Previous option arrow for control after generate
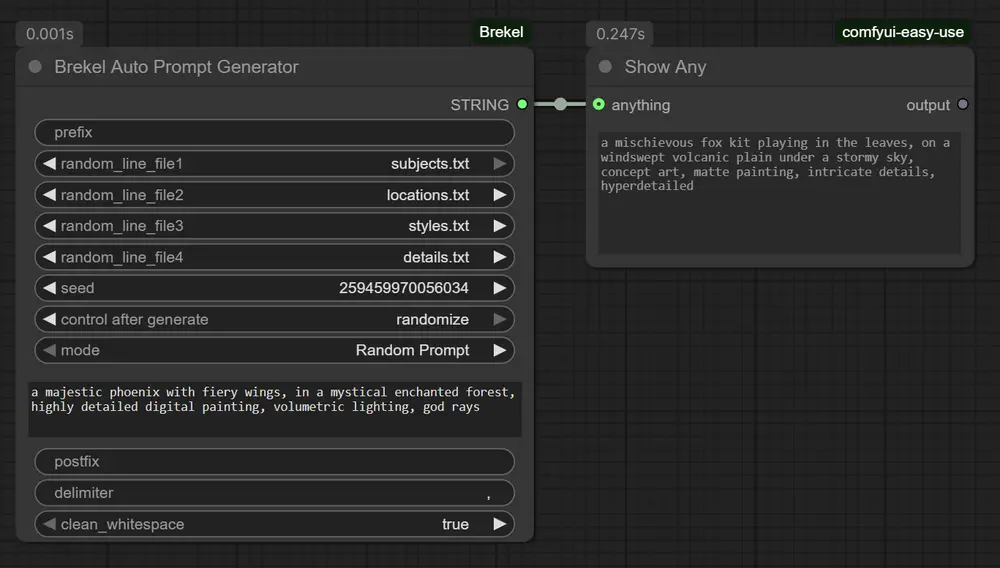Viewport: 1000px width, 568px height. [x=49, y=319]
